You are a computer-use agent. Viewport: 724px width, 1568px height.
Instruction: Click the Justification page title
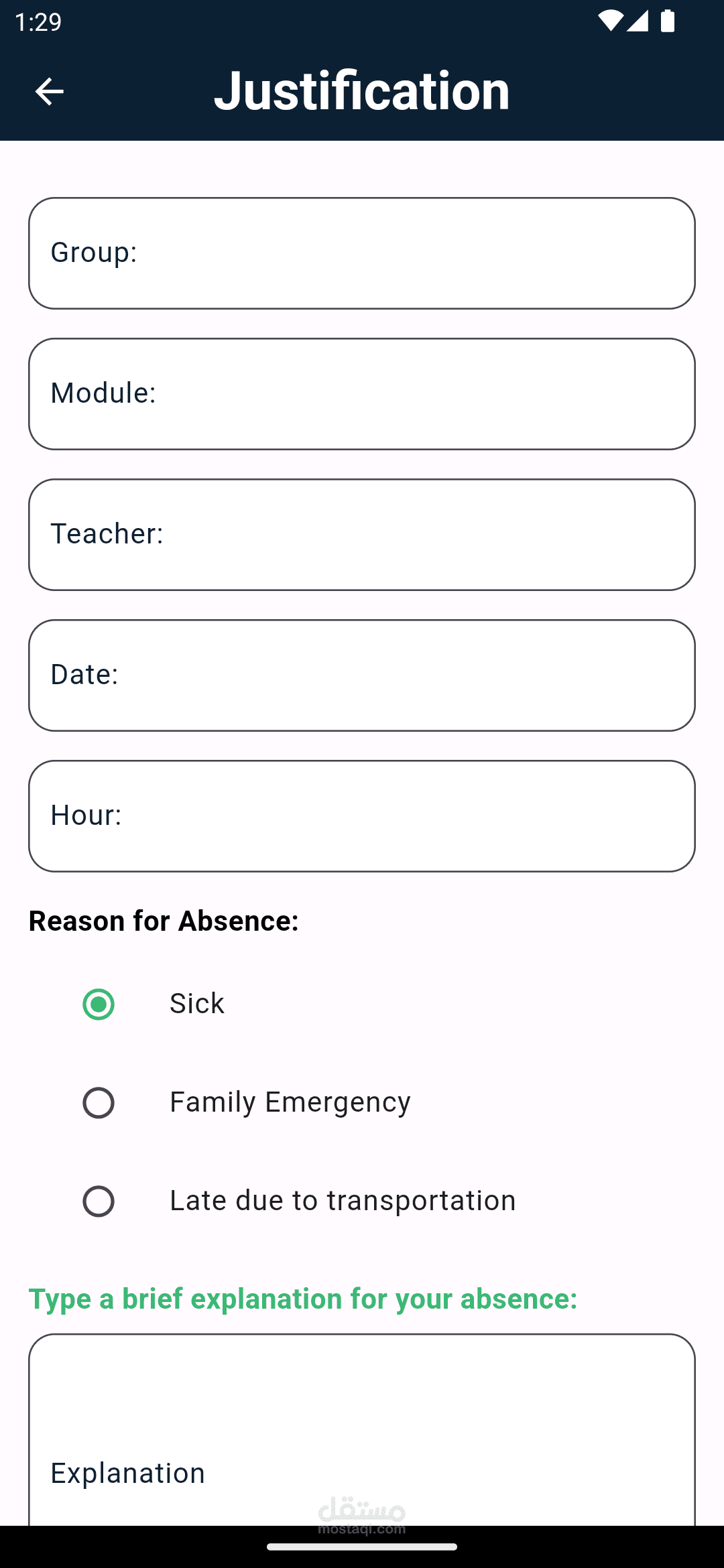tap(362, 90)
